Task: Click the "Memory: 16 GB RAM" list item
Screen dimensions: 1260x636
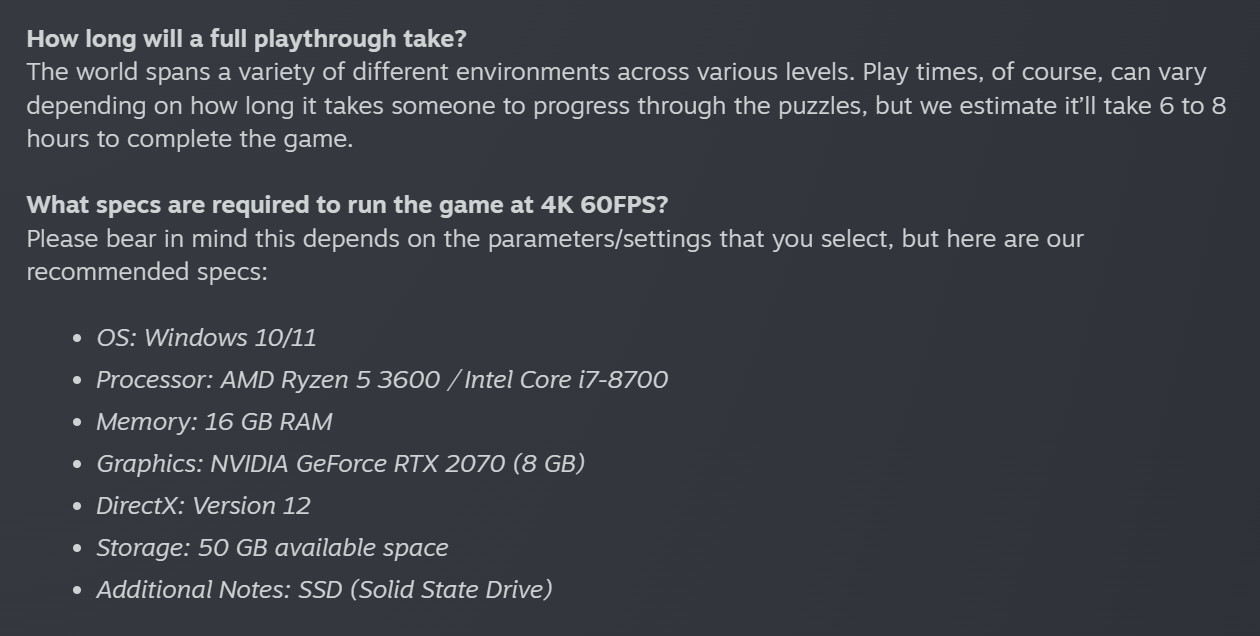Action: point(214,422)
